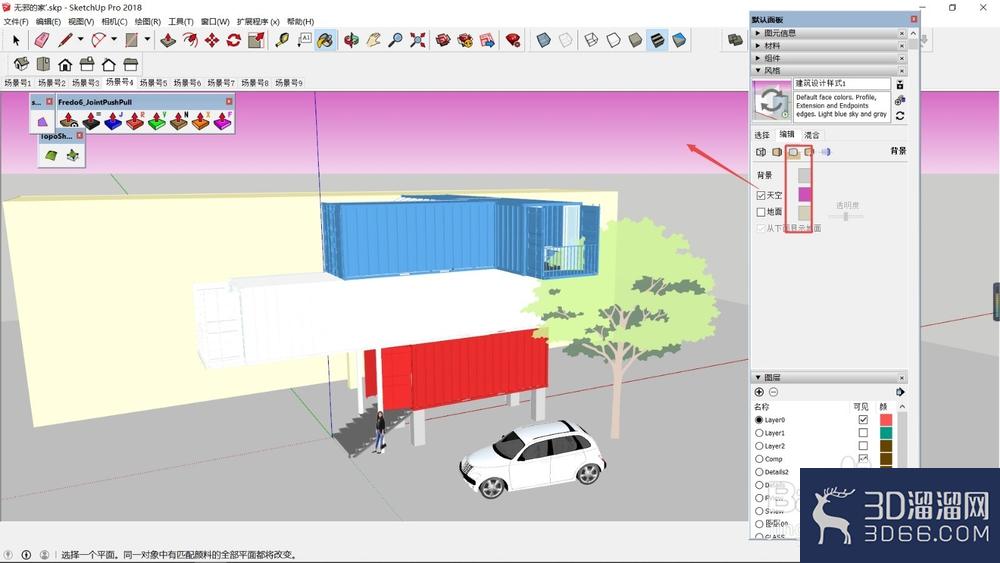Open the 相机(C) menu
The width and height of the screenshot is (1000, 563).
click(x=114, y=21)
